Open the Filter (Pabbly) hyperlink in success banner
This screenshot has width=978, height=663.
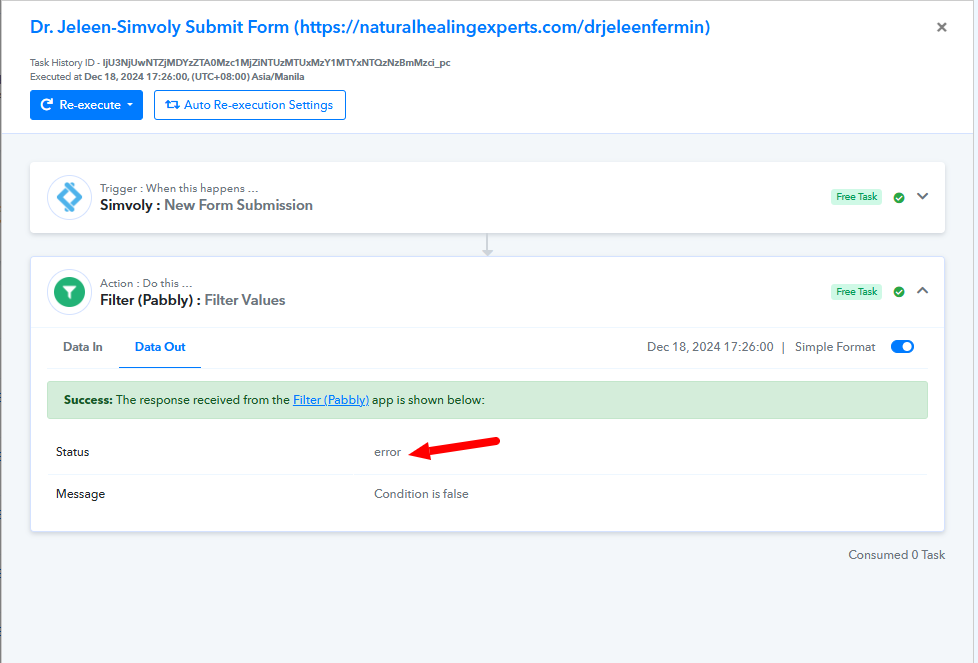click(x=331, y=400)
